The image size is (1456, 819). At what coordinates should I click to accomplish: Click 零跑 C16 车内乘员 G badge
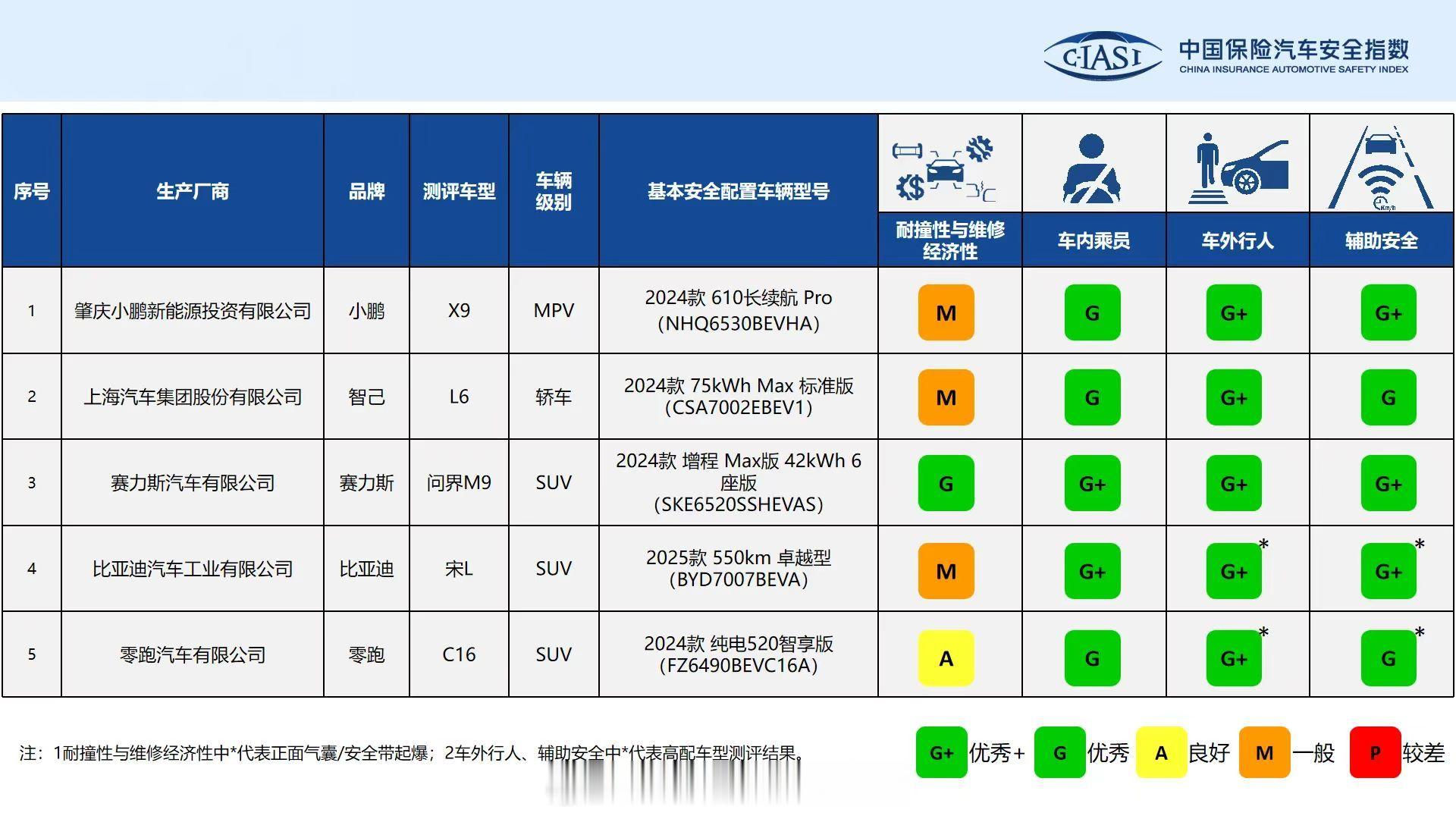(x=1092, y=658)
